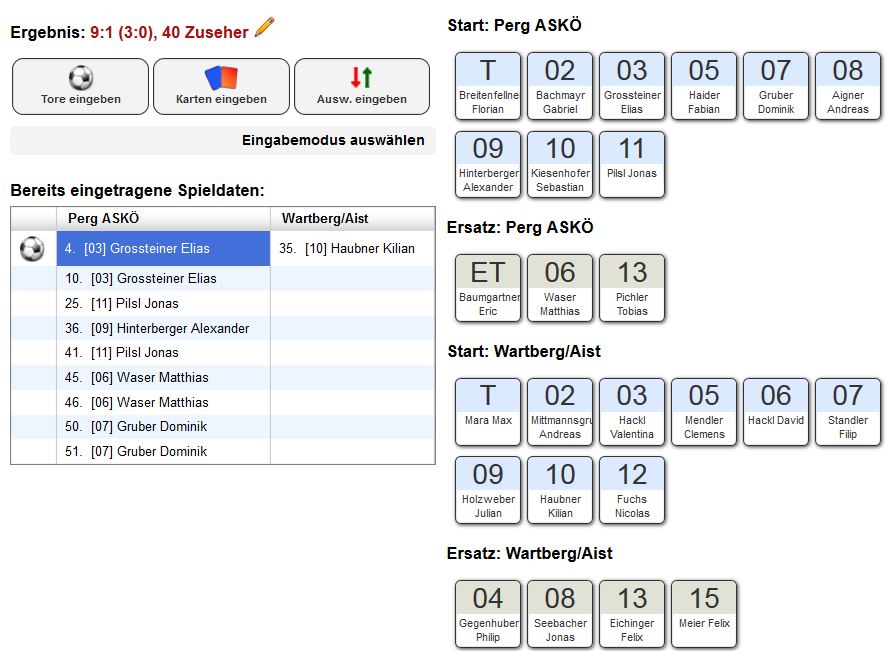Screen dimensions: 888x651
Task: Select Perg goalkeeper Breitenfellner Florian
Action: click(x=488, y=86)
